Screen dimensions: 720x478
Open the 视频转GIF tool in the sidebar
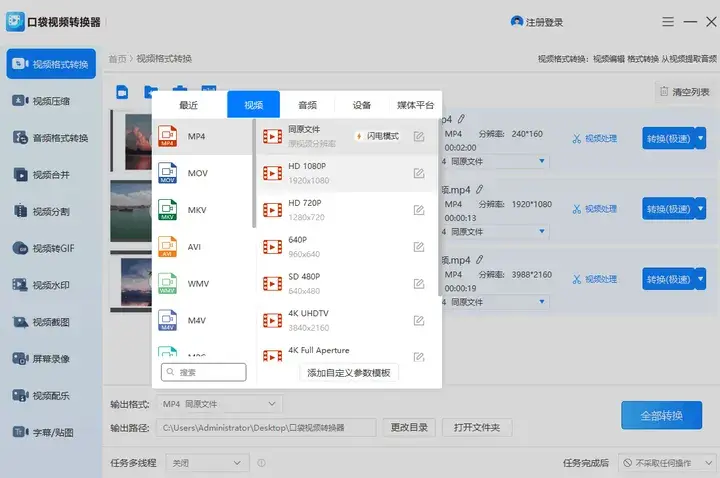(50, 248)
